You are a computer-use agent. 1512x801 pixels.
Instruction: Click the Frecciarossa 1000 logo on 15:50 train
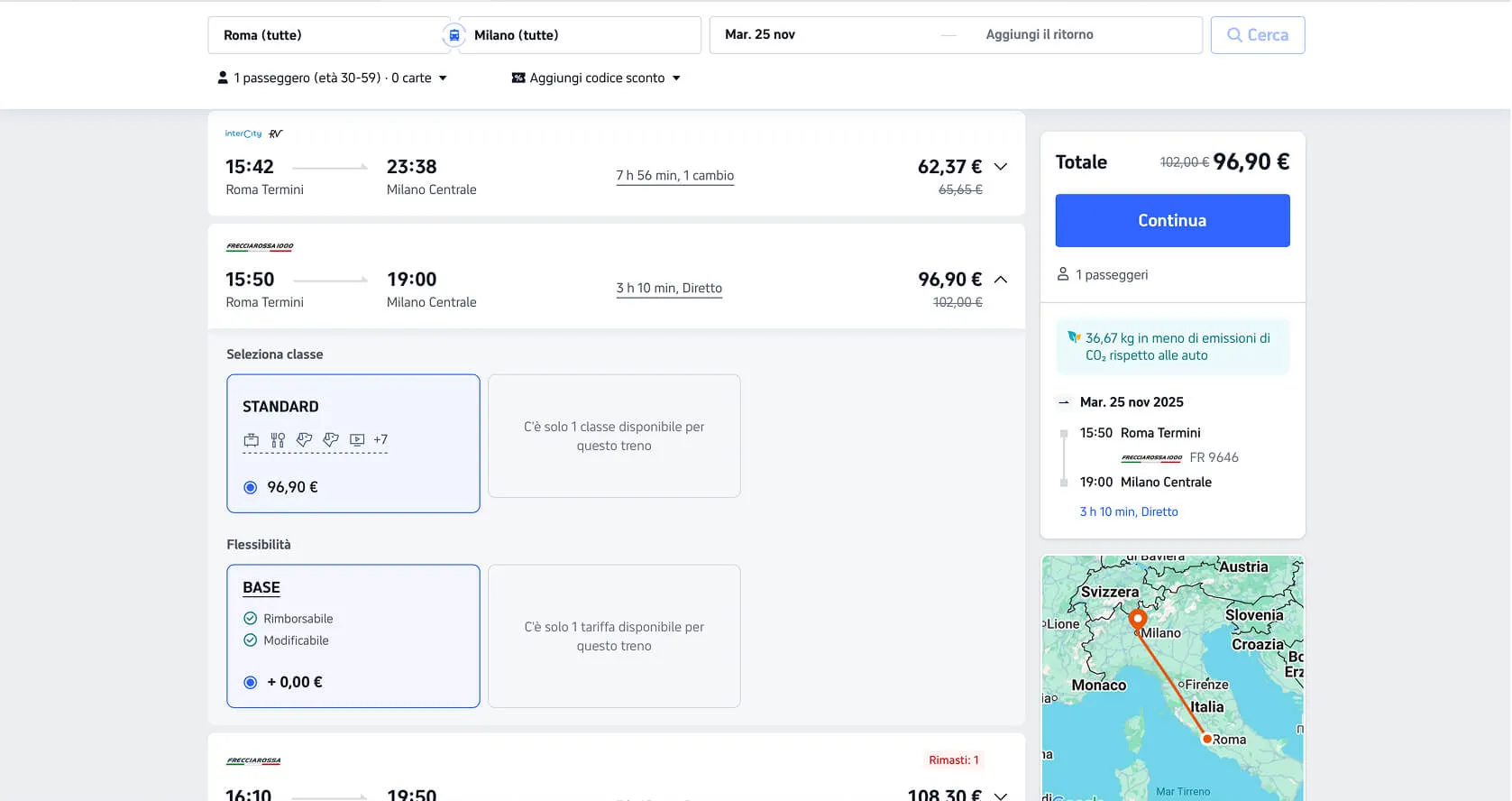(x=260, y=246)
